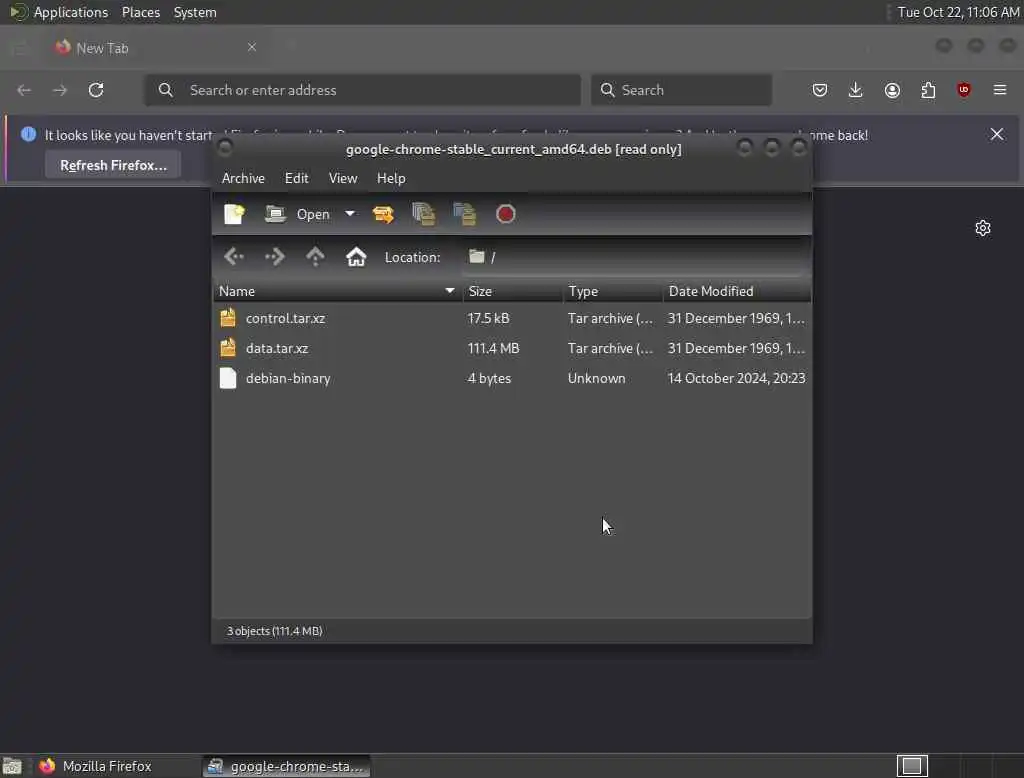Click the Location path field
1024x778 pixels.
click(634, 257)
